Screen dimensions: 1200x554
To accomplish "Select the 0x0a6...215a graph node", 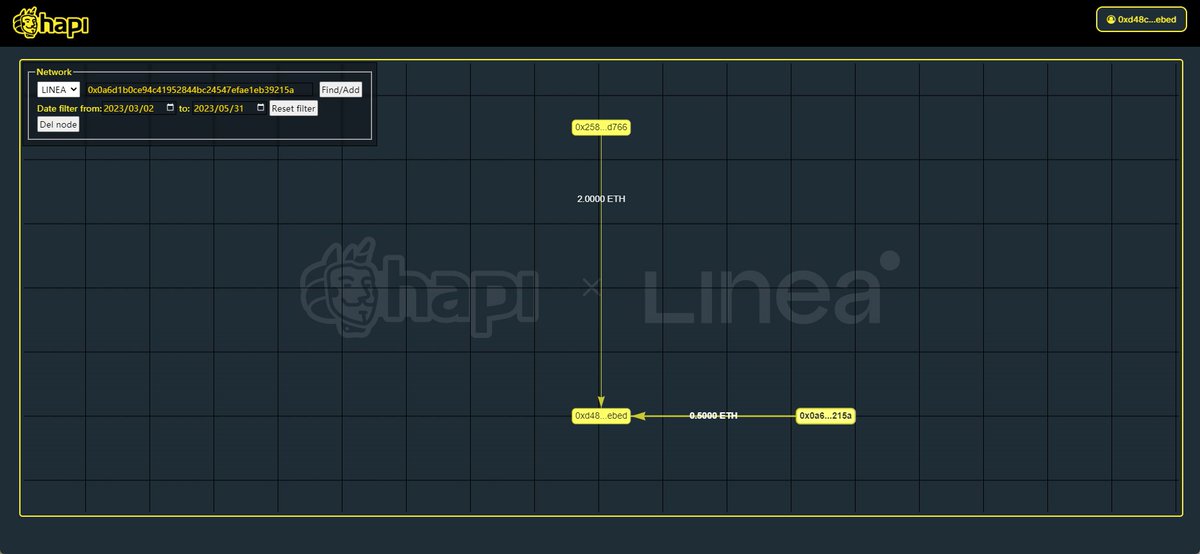I will 826,416.
